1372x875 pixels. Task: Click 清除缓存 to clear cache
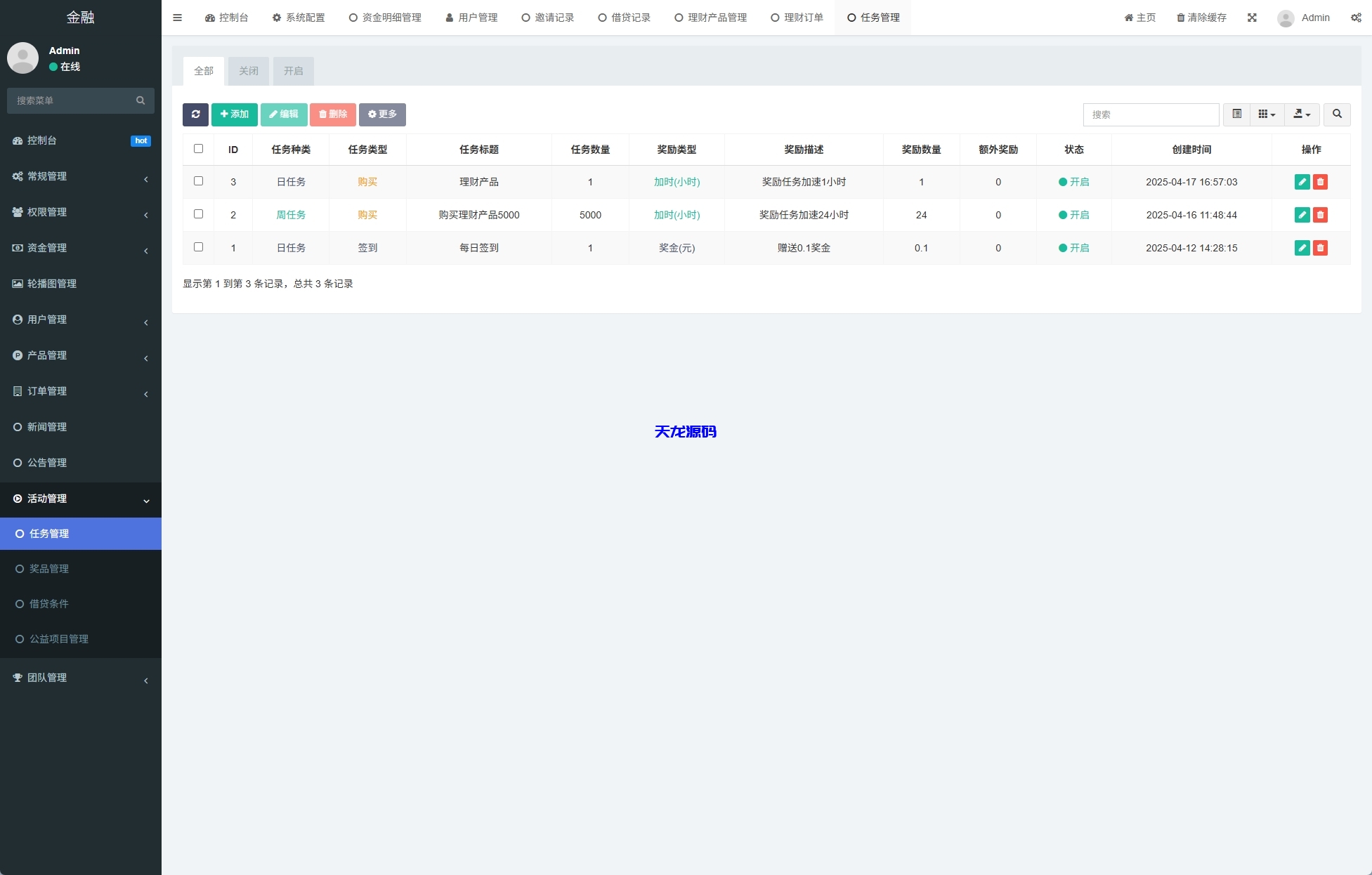tap(1201, 18)
